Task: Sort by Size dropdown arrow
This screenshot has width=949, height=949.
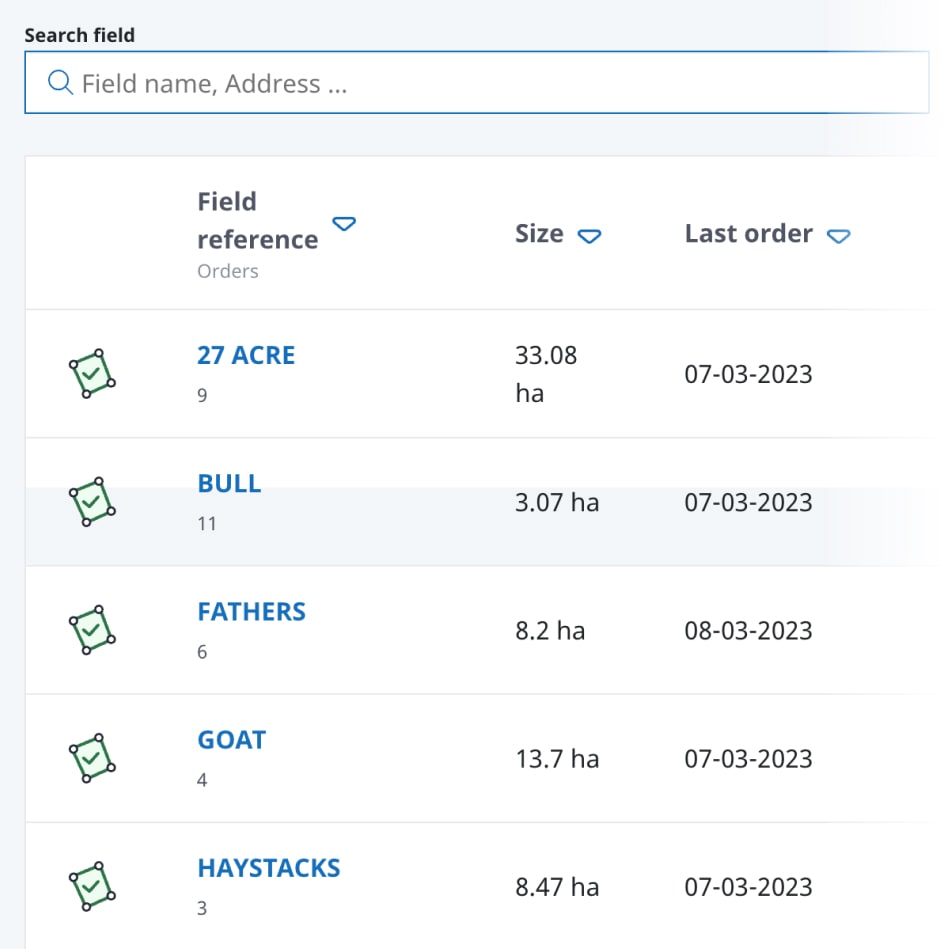Action: point(590,236)
